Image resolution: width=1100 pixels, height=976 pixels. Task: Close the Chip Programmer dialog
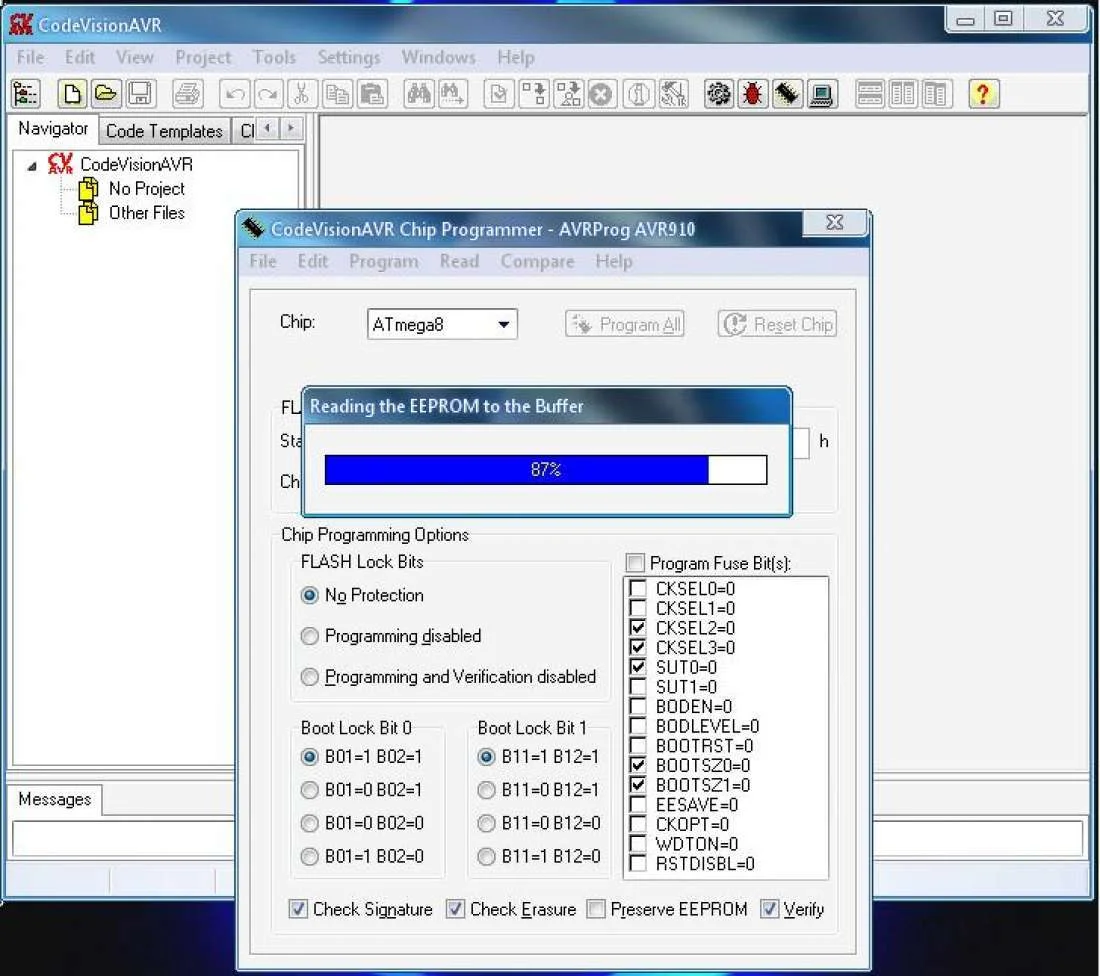[835, 222]
